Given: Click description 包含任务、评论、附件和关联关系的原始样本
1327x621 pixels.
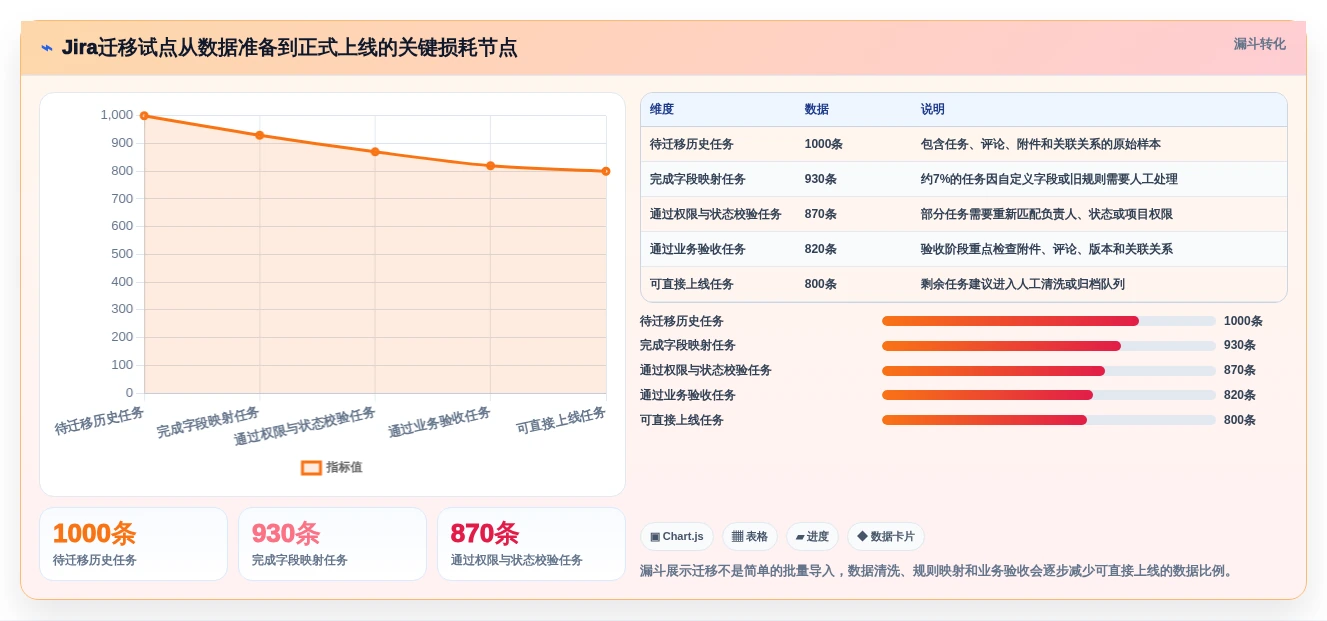Looking at the screenshot, I should (x=1041, y=144).
